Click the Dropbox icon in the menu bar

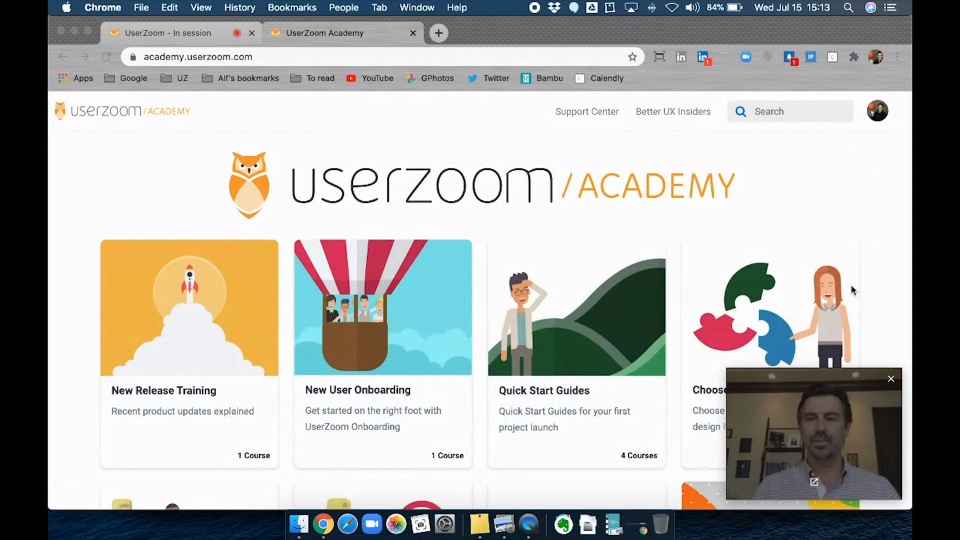[554, 7]
